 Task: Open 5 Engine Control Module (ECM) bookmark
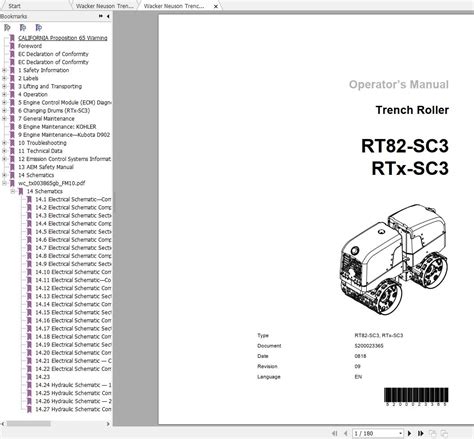65,102
